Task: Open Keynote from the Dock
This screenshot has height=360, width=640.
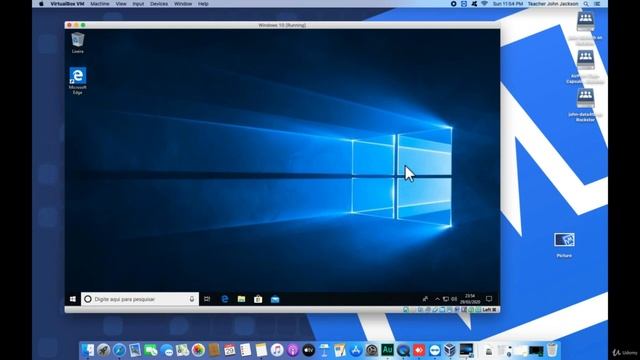Action: 324,350
